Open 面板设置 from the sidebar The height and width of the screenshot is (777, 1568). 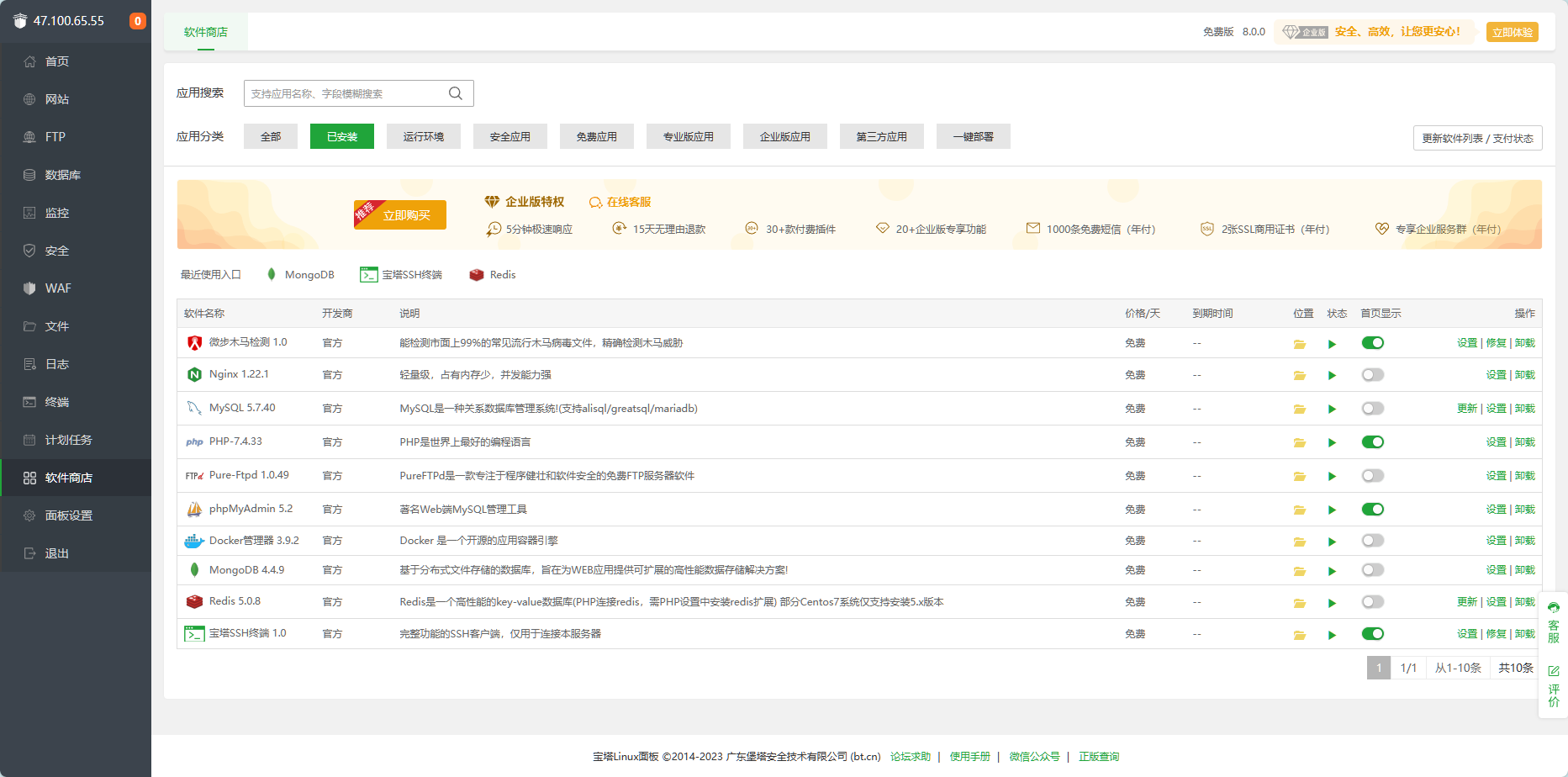click(68, 515)
